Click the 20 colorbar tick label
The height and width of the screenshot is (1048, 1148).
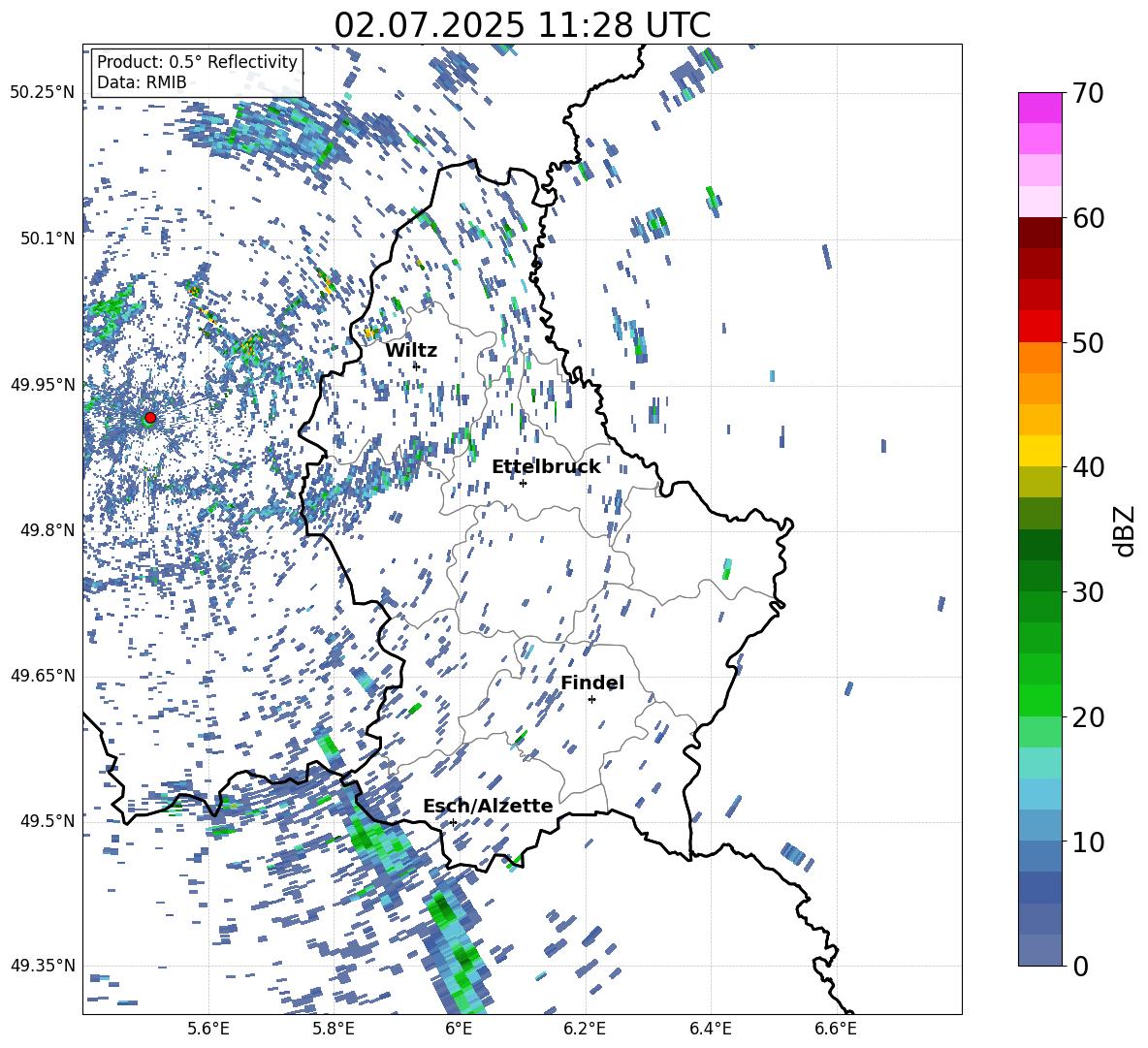coord(1088,716)
